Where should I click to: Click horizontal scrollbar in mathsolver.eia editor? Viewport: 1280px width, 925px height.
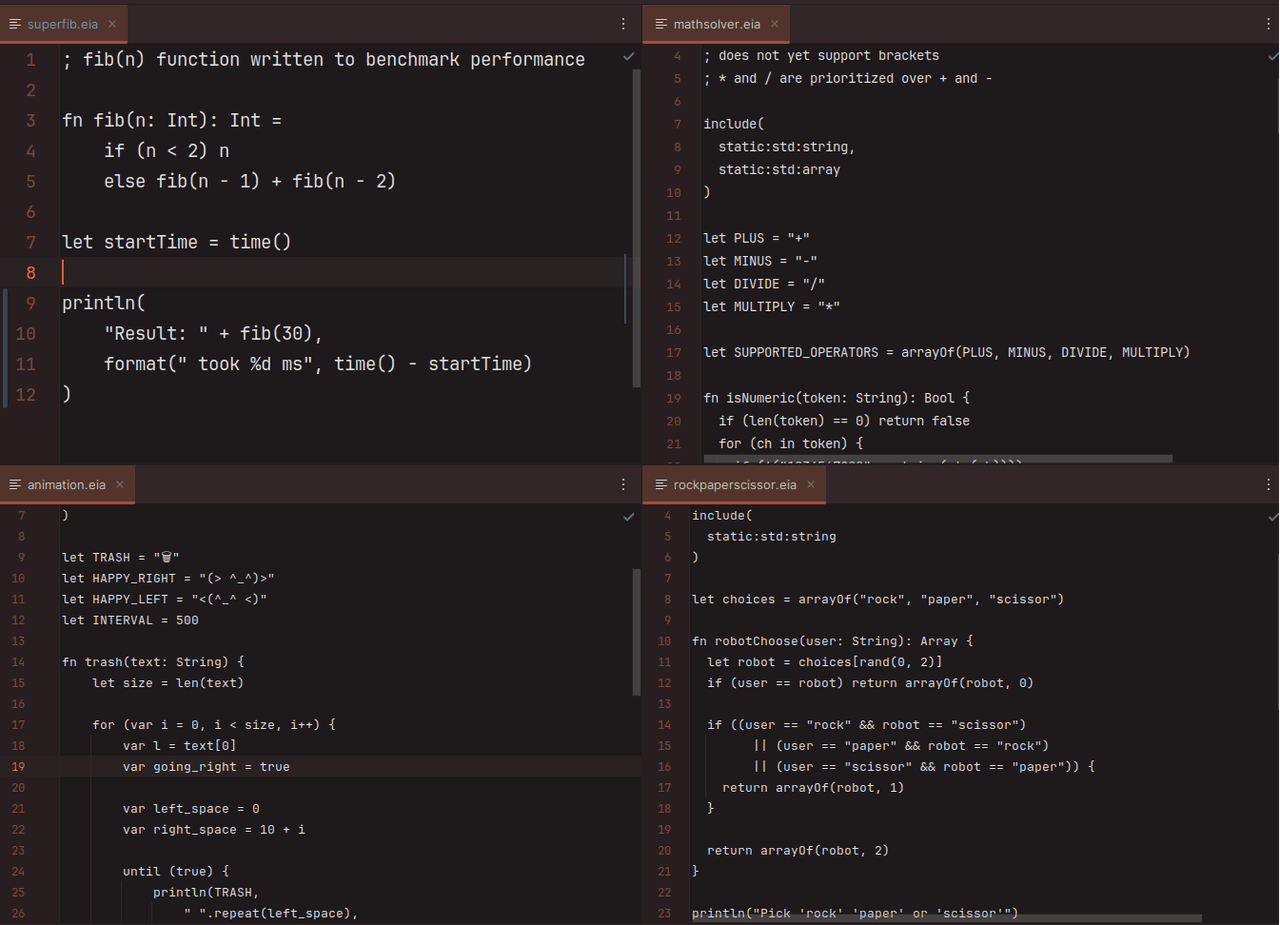click(937, 459)
